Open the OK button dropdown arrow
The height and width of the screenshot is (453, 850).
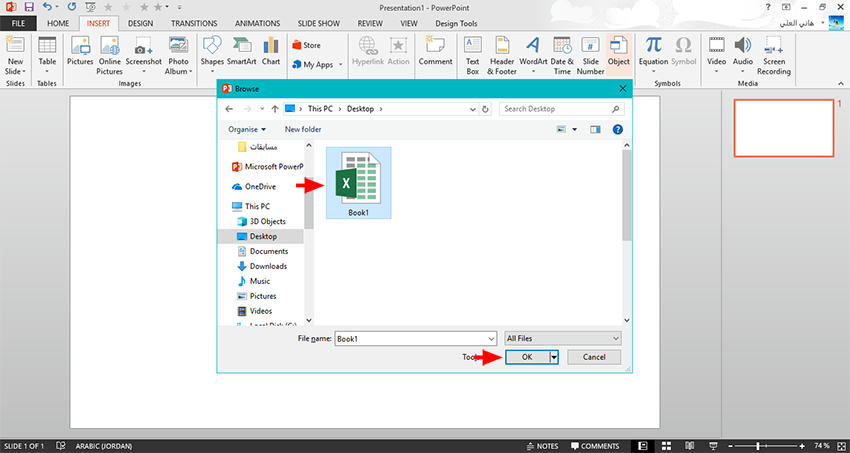(x=553, y=357)
